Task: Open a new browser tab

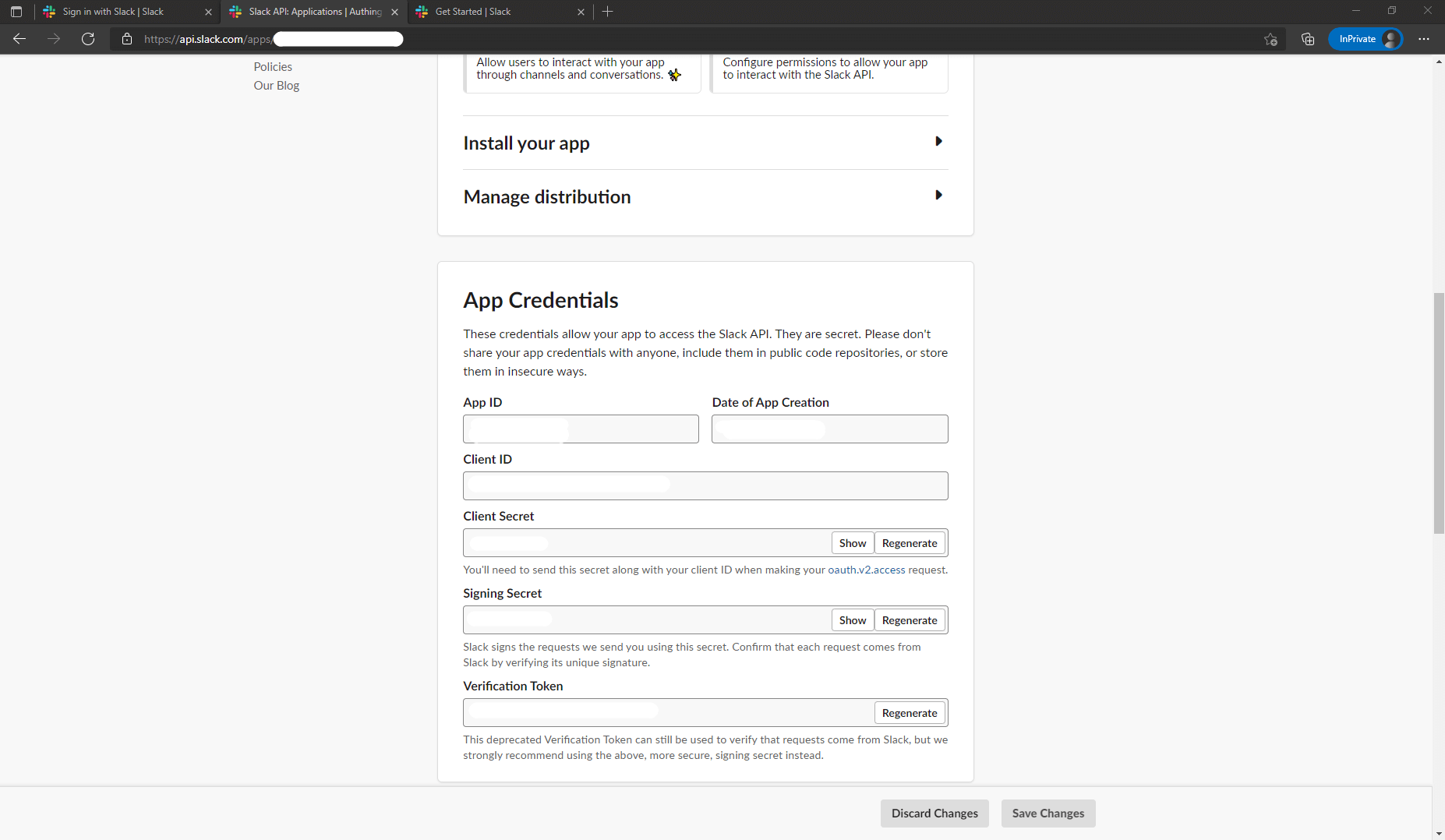Action: pyautogui.click(x=608, y=12)
